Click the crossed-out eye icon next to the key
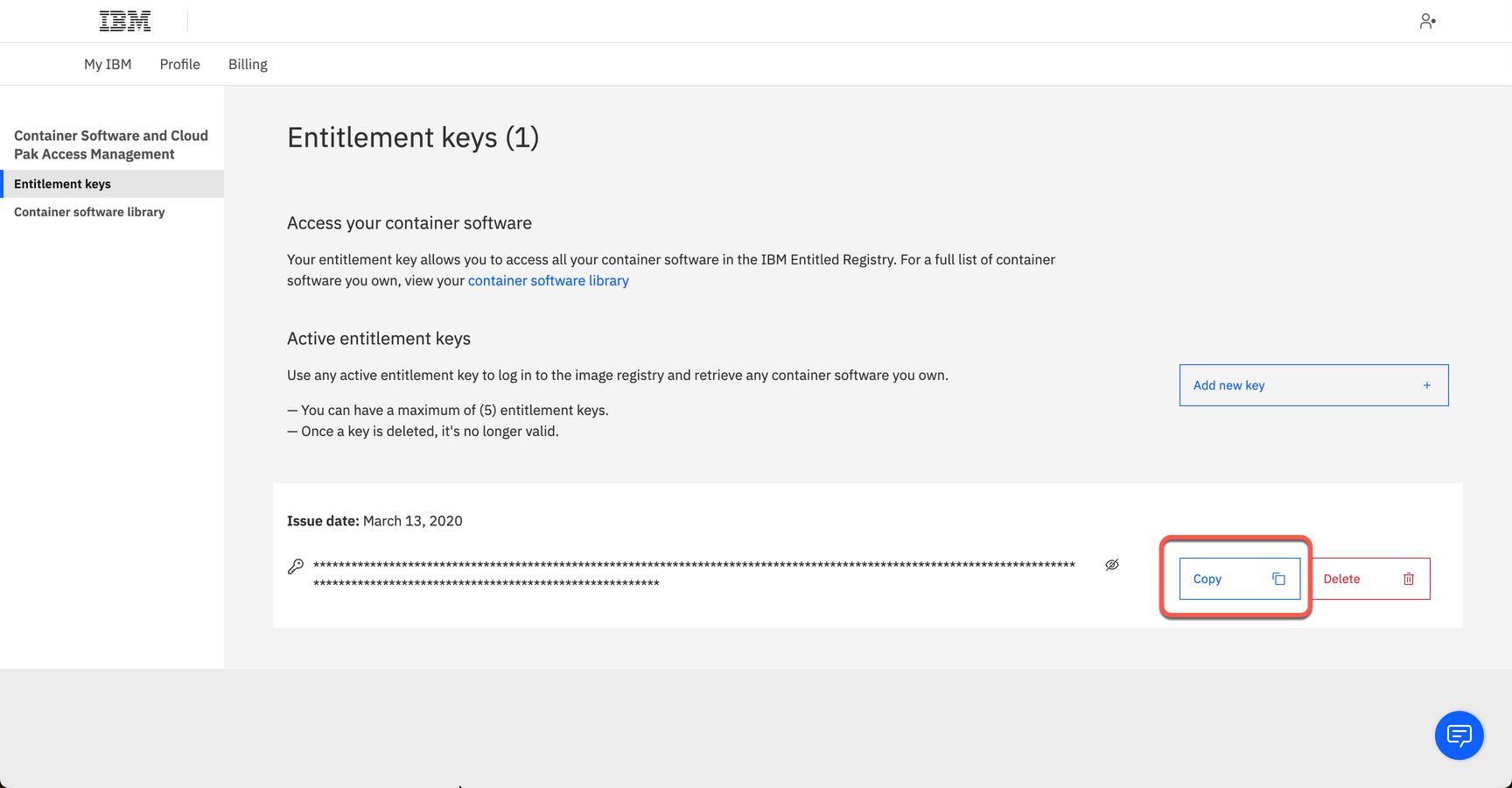 point(1111,565)
